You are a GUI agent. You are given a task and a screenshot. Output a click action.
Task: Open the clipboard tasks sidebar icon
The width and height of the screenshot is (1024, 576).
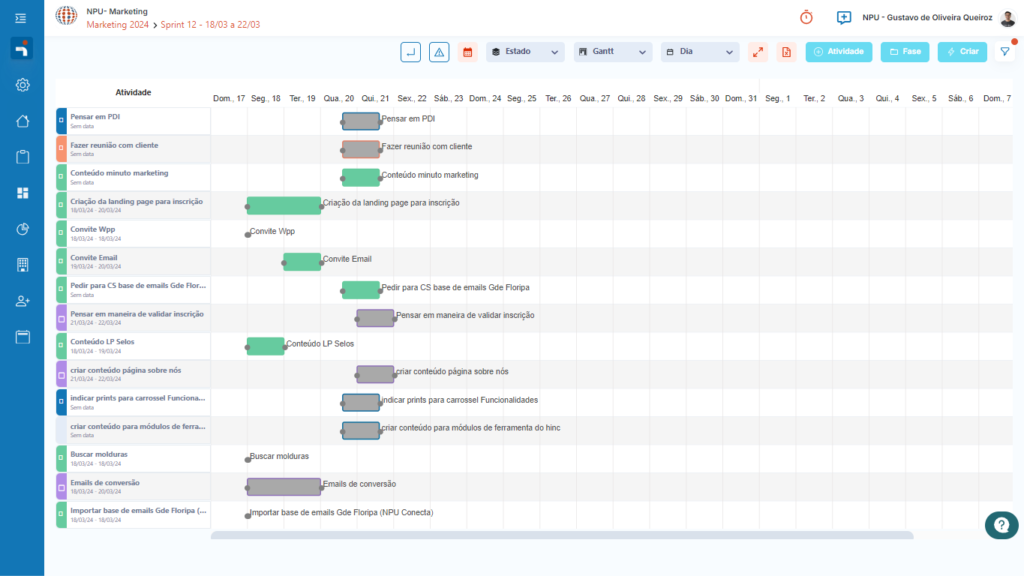click(22, 157)
